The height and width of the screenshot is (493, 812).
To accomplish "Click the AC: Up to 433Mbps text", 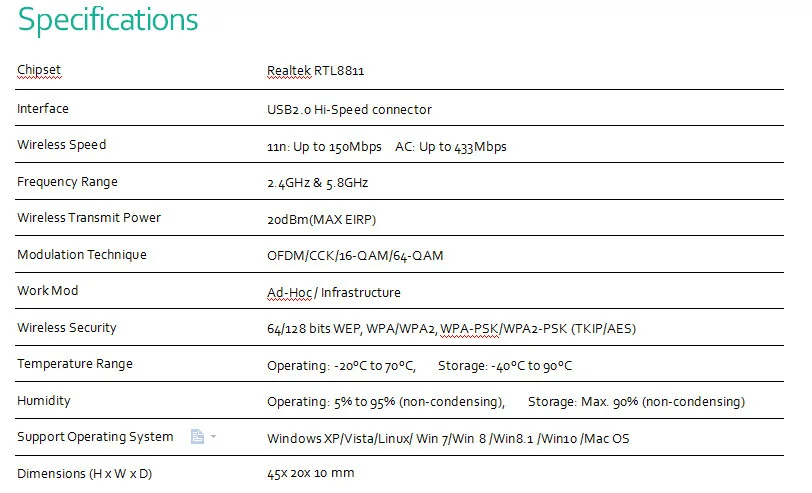I will point(451,146).
